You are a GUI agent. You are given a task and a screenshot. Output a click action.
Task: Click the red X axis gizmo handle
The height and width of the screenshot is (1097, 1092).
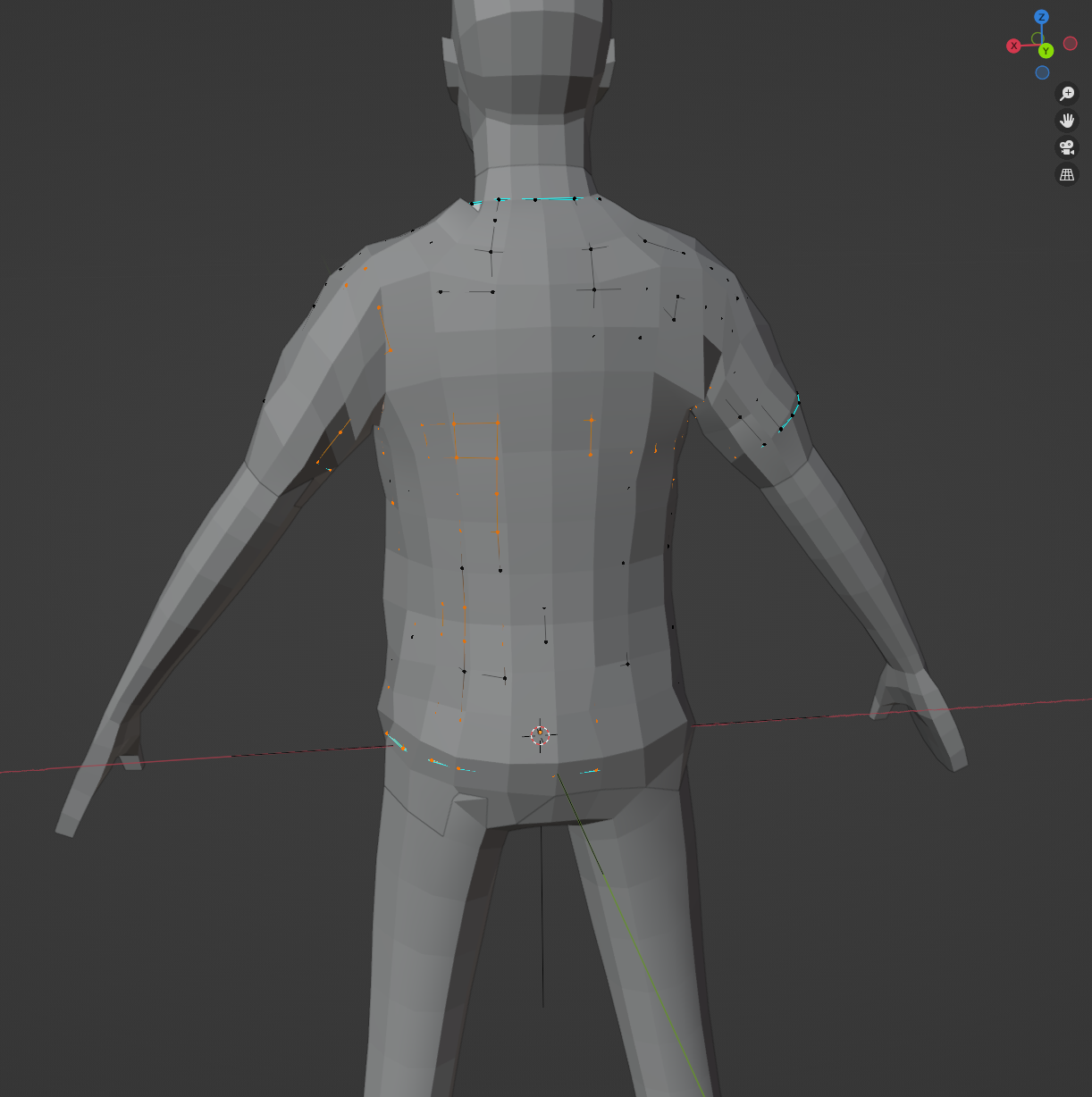coord(1013,46)
